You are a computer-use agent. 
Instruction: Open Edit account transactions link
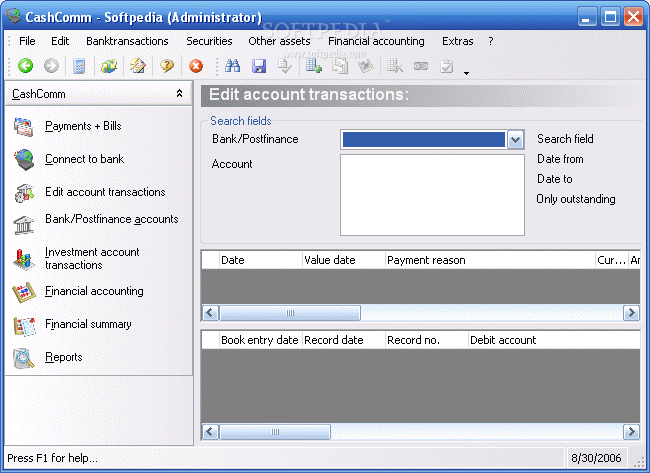point(105,192)
